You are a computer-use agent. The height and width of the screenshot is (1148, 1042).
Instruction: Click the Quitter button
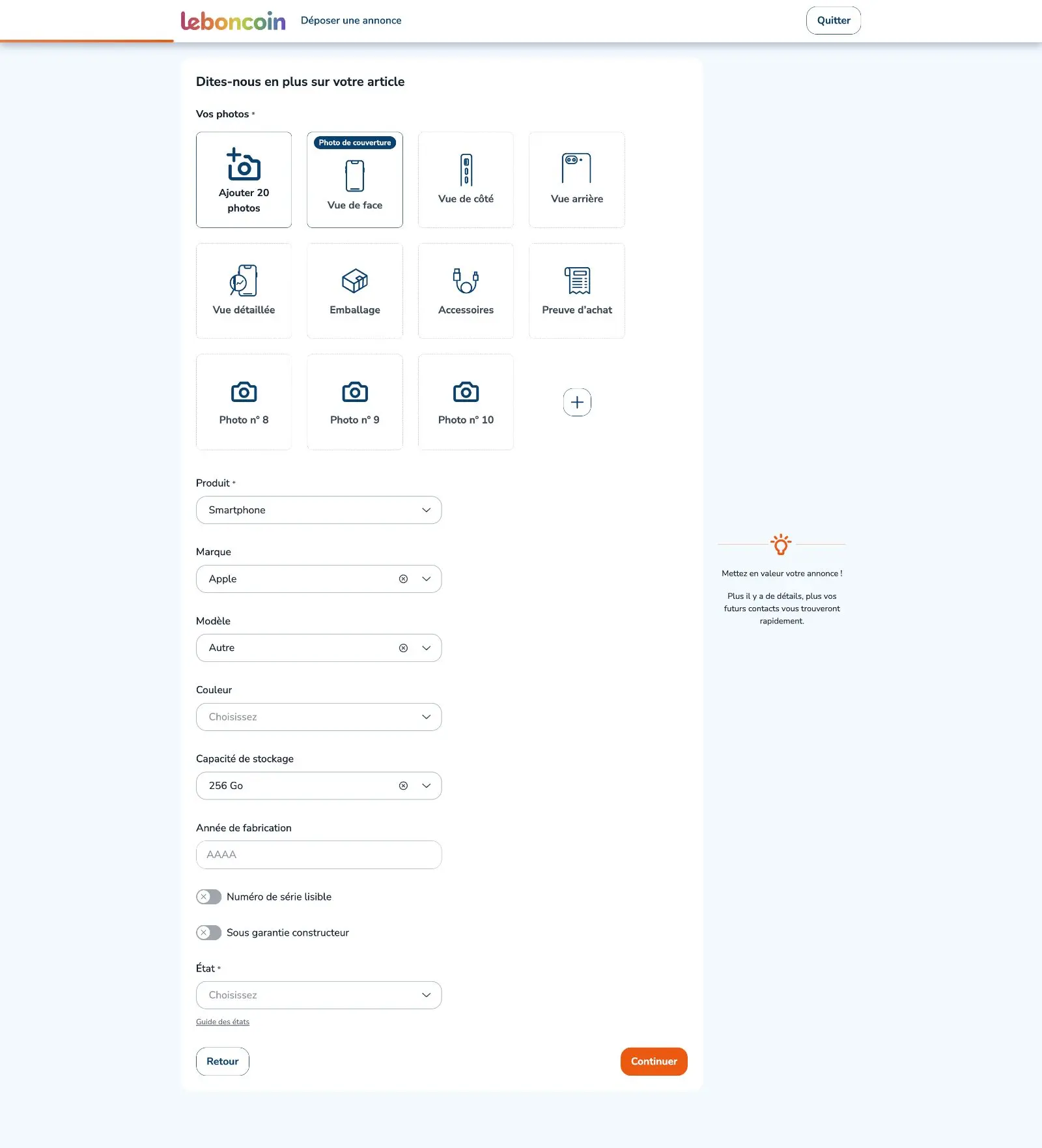coord(834,20)
